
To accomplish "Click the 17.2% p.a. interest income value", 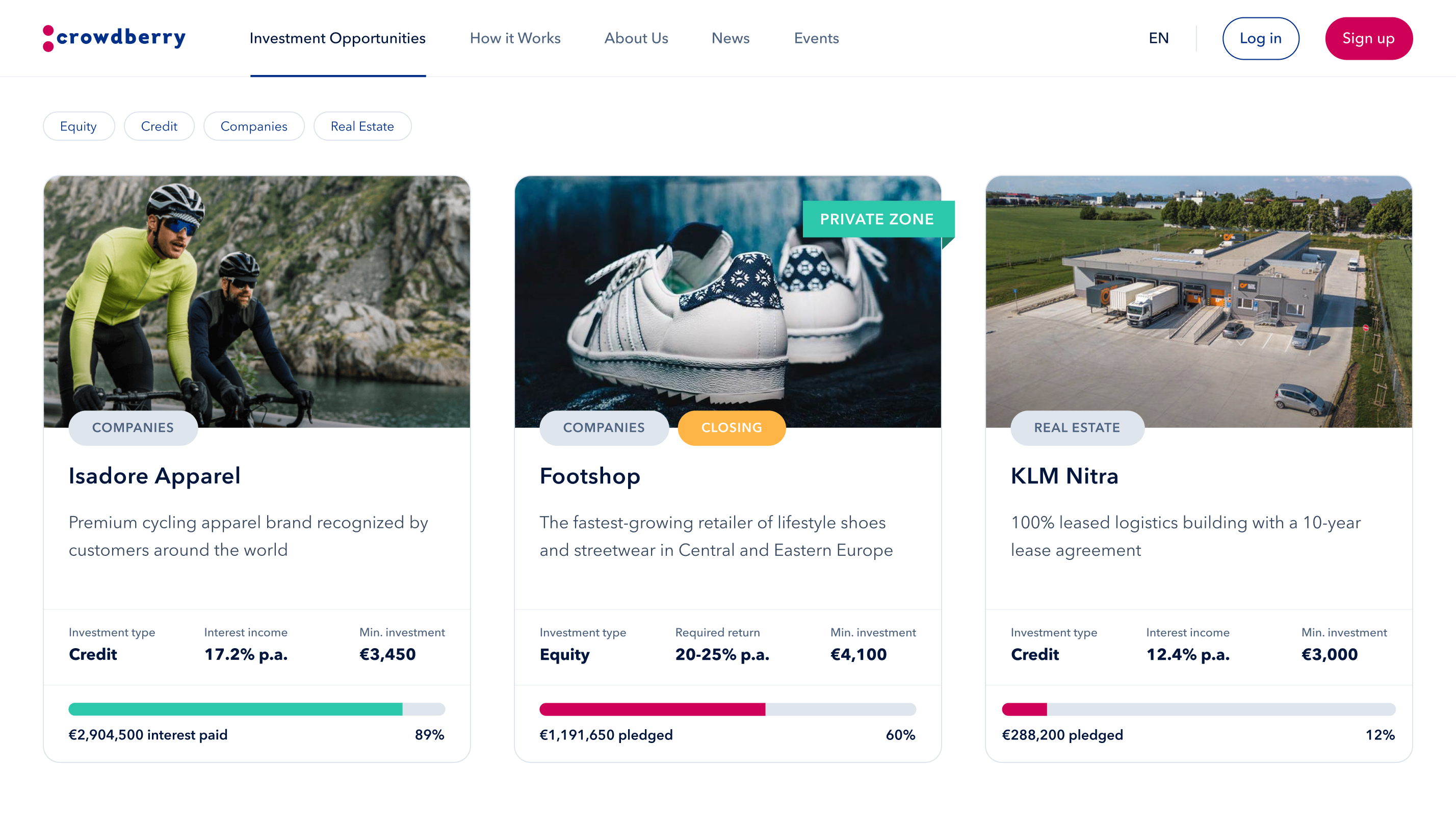I will (246, 654).
